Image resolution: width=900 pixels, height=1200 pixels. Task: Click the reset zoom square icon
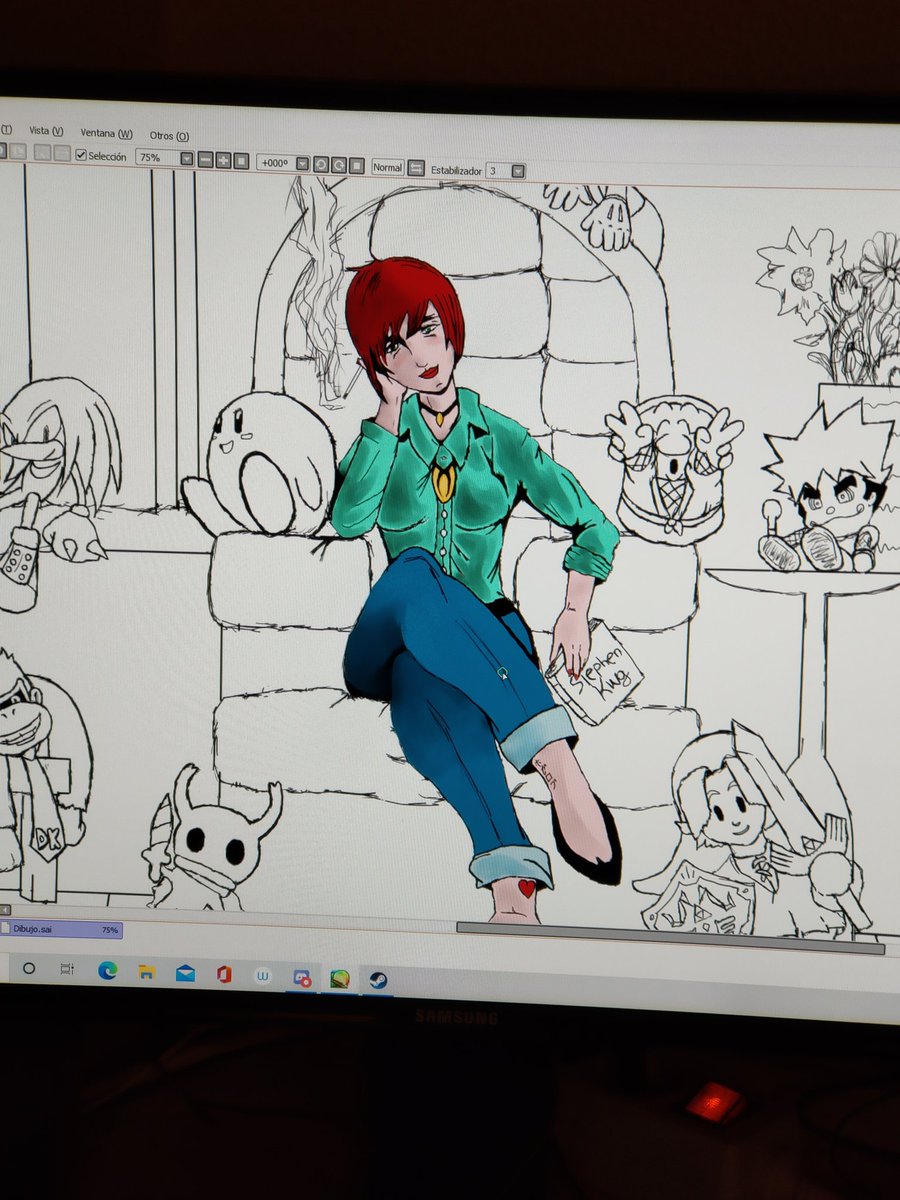(241, 161)
